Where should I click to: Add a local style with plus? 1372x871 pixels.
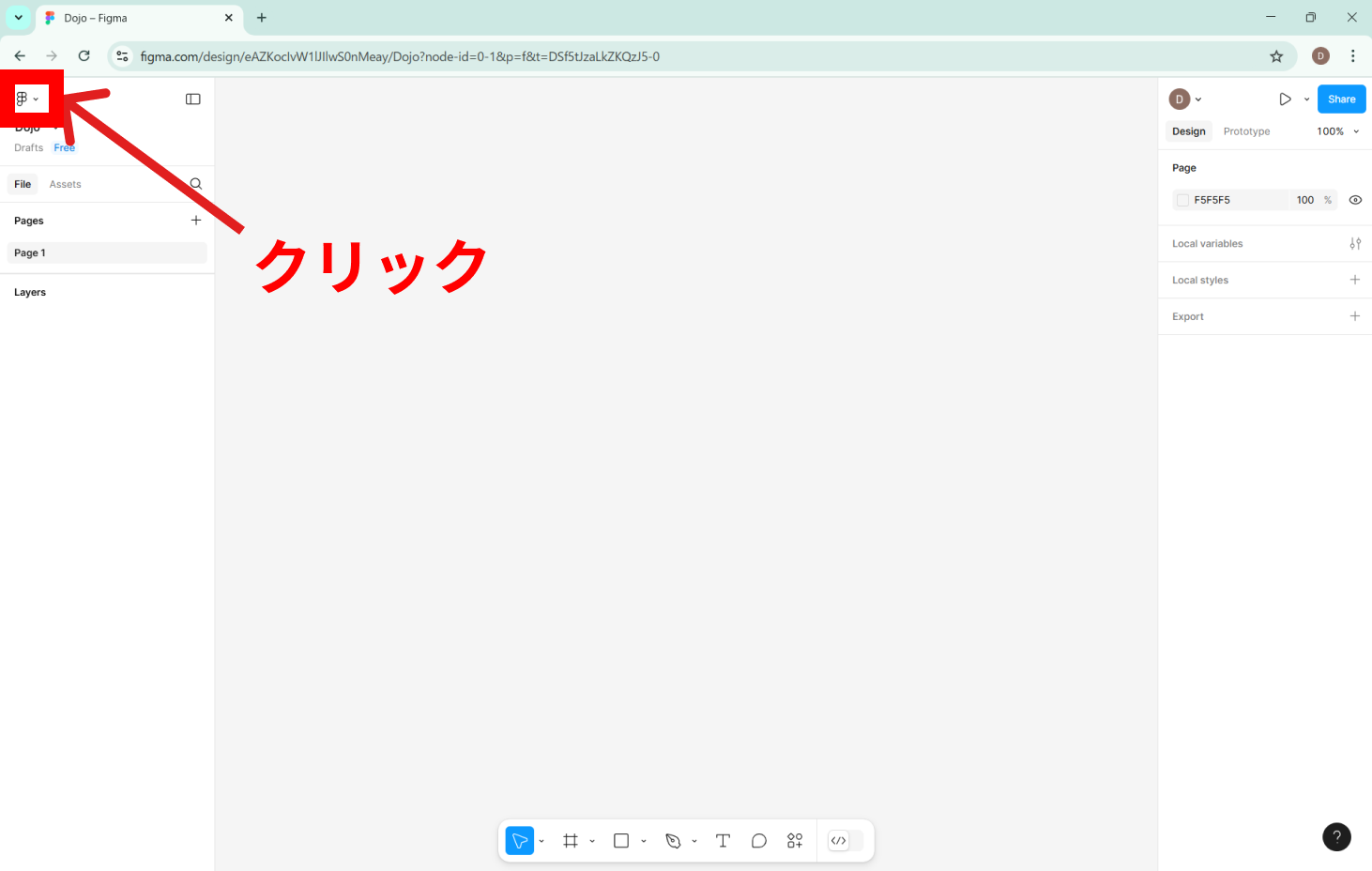point(1355,280)
